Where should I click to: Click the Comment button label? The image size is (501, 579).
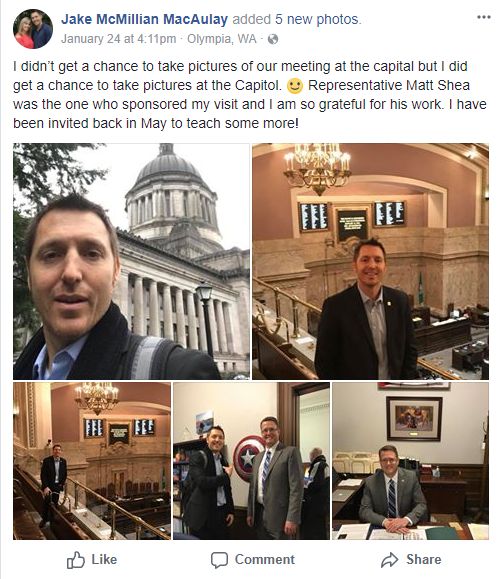coord(265,559)
